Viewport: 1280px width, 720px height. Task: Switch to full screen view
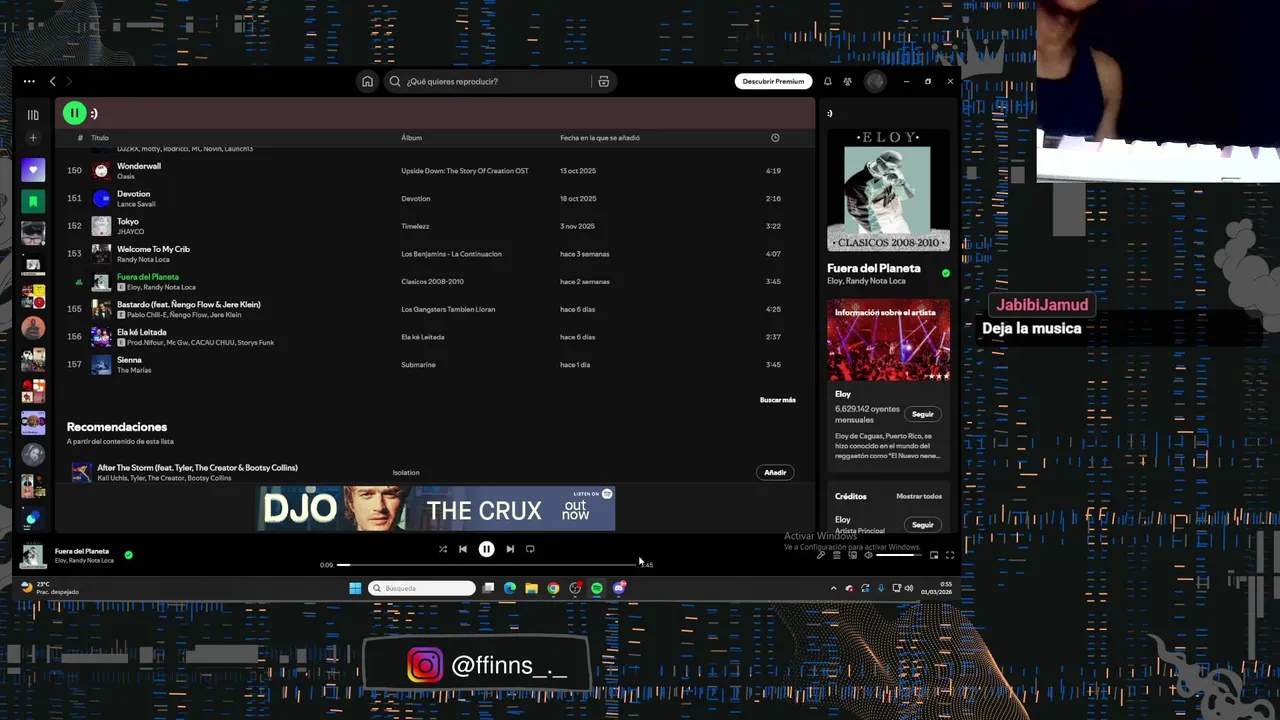[950, 555]
